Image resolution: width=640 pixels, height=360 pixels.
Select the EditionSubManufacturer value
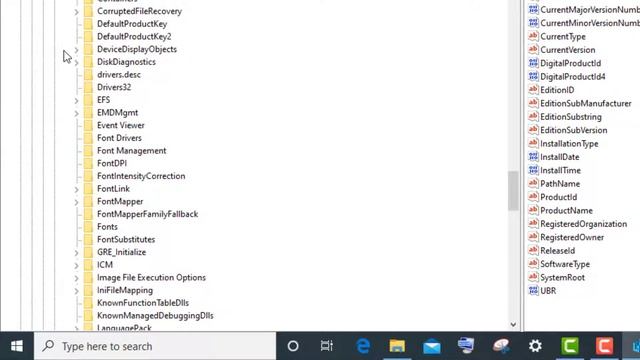tap(586, 103)
